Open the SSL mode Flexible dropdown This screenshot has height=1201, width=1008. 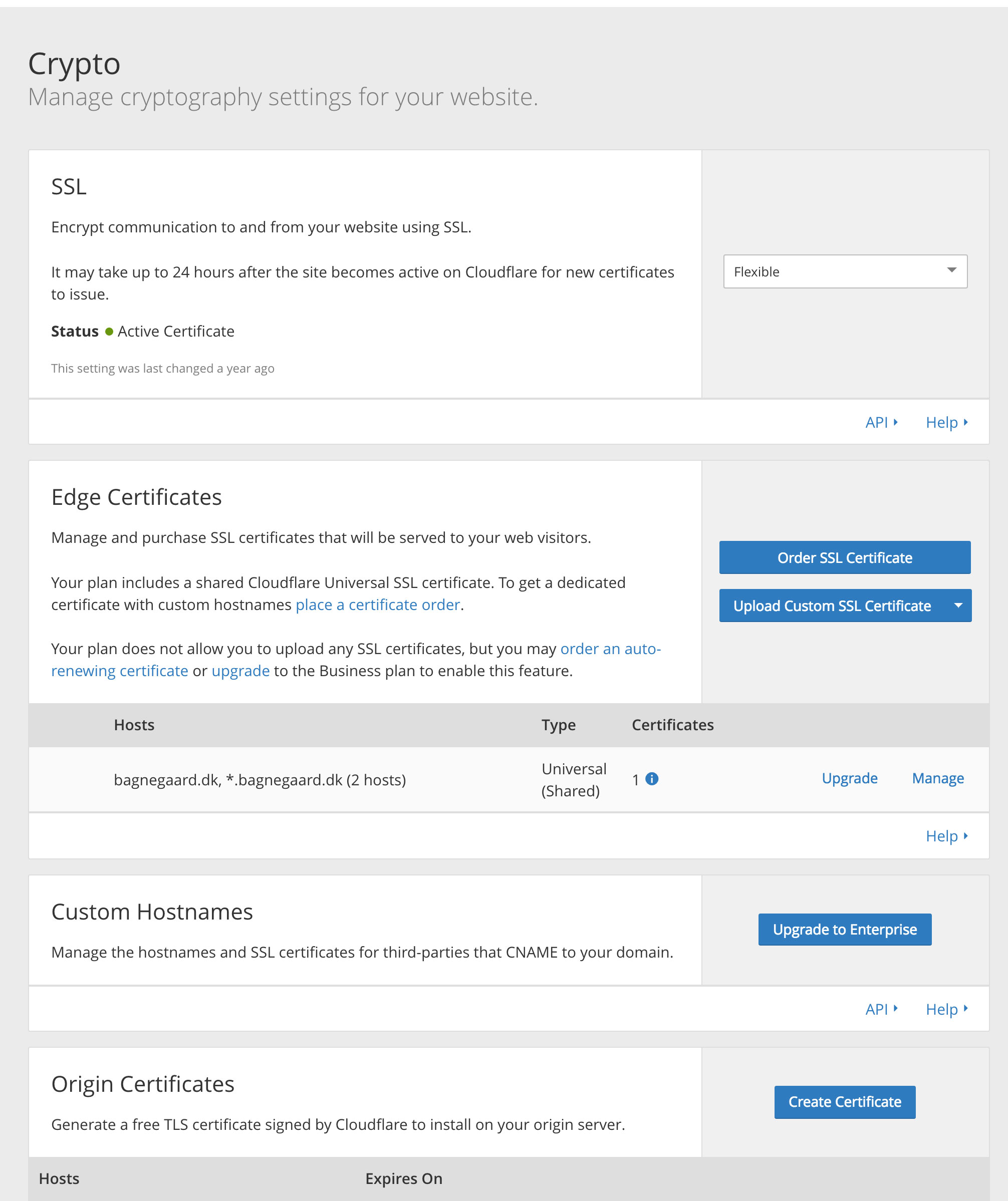click(844, 271)
